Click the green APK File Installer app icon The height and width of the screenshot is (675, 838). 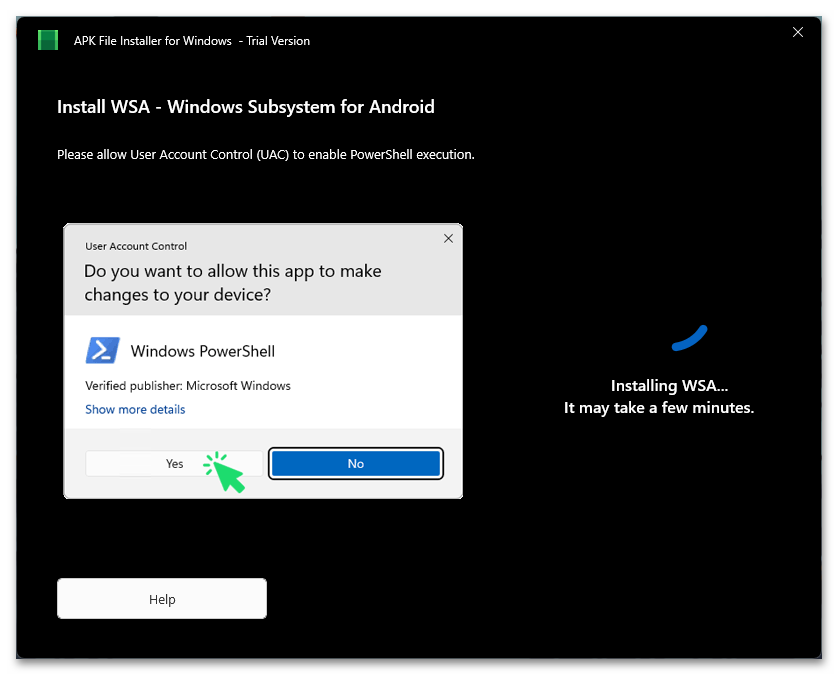[x=48, y=41]
